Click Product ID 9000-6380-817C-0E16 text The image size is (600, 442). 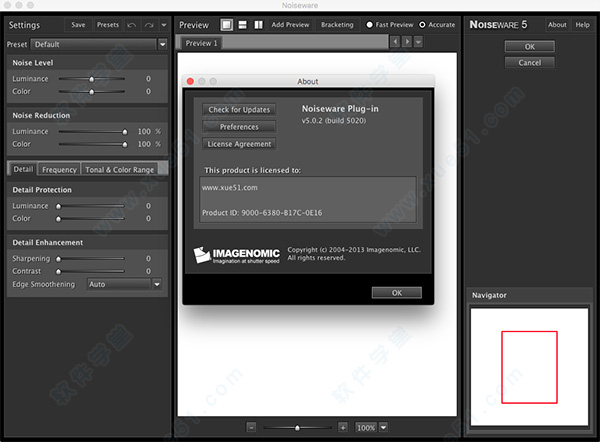coord(262,213)
